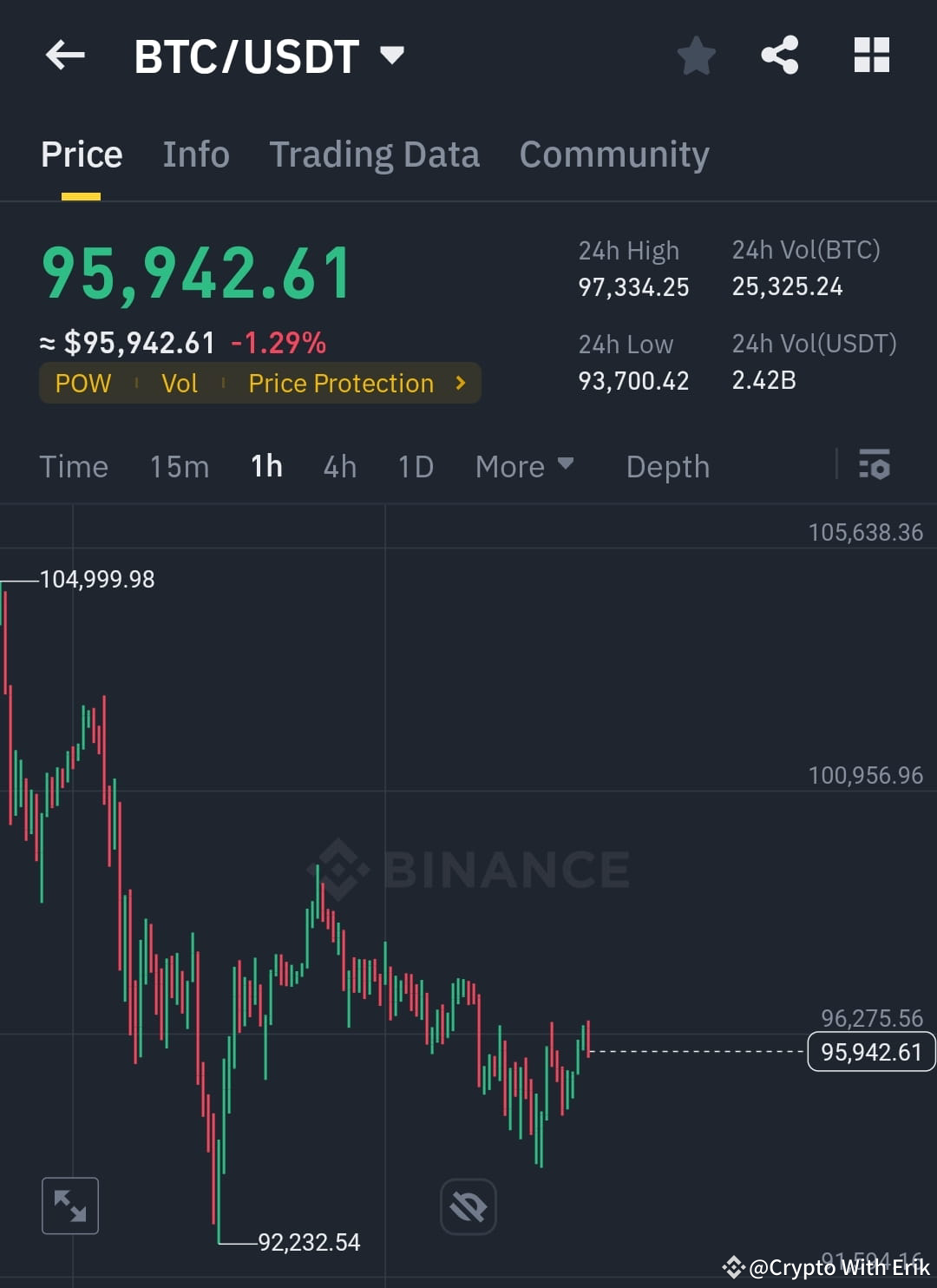
Task: Open Price Protection details via chevron
Action: [x=459, y=383]
